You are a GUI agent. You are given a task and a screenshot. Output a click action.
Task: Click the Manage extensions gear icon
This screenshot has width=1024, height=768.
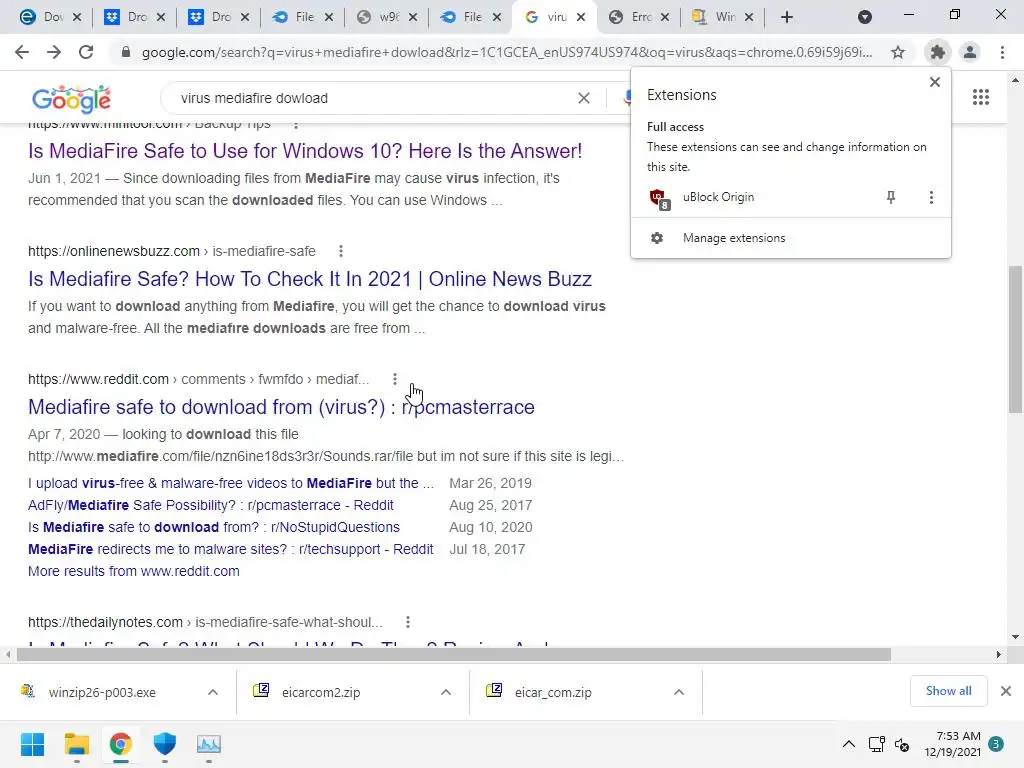pos(657,238)
